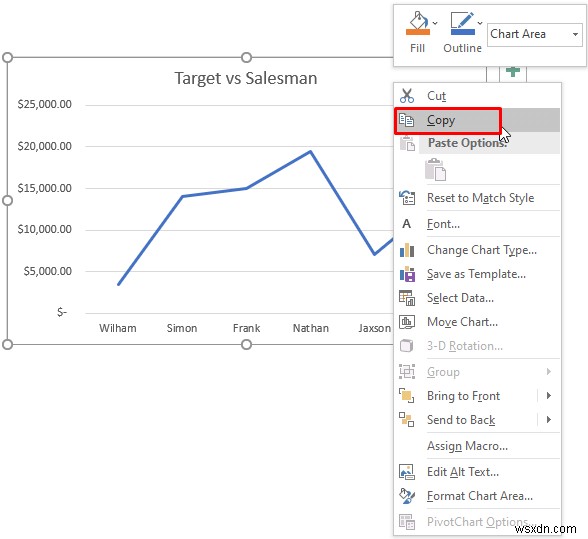
Task: Click the Target vs Salesman chart title
Action: coord(246,78)
